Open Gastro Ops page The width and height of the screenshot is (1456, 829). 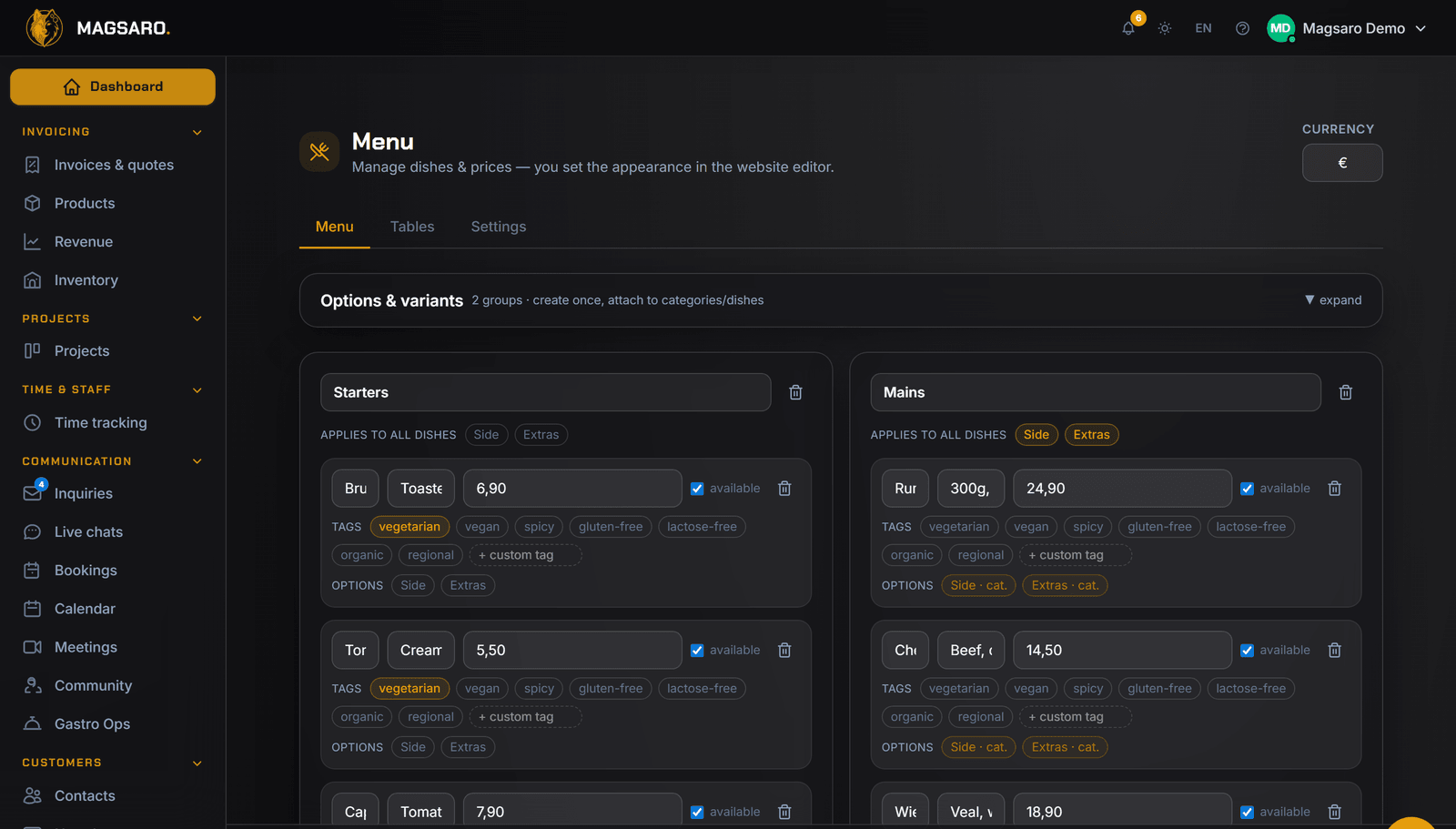point(113,724)
